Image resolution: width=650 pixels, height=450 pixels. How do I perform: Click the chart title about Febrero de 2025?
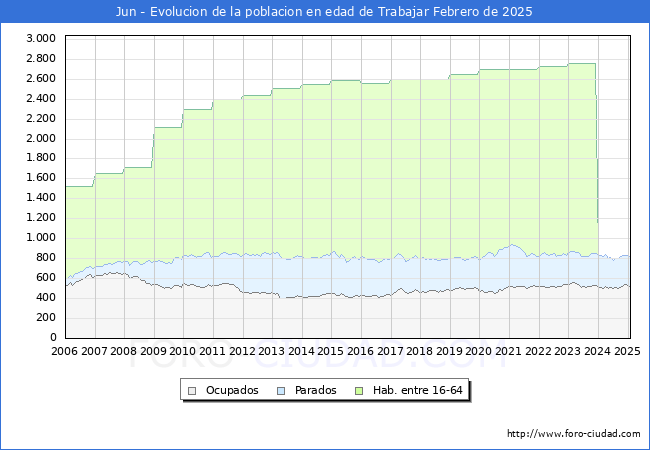[x=324, y=12]
